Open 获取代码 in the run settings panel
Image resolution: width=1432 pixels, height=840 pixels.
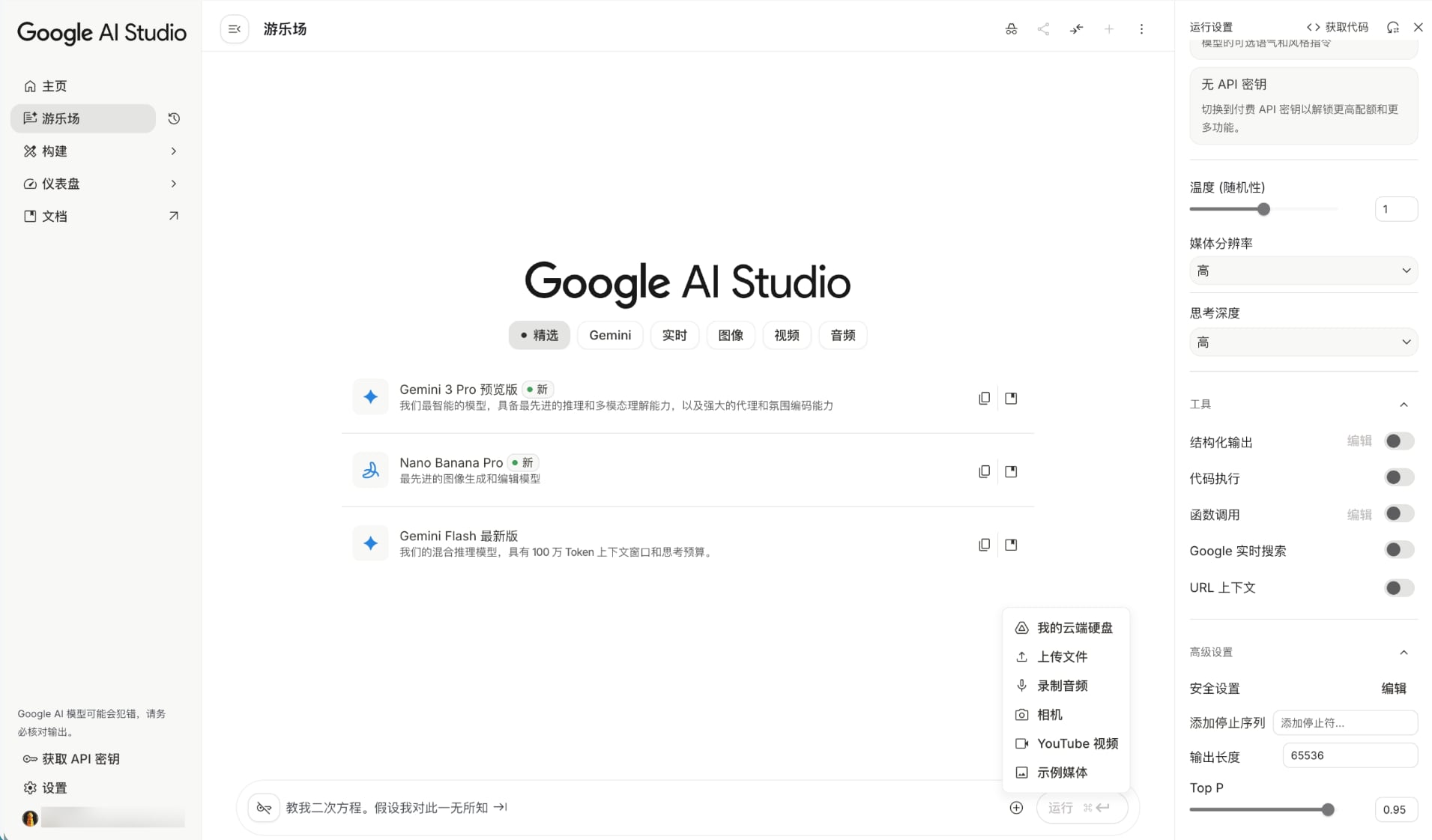pos(1338,26)
